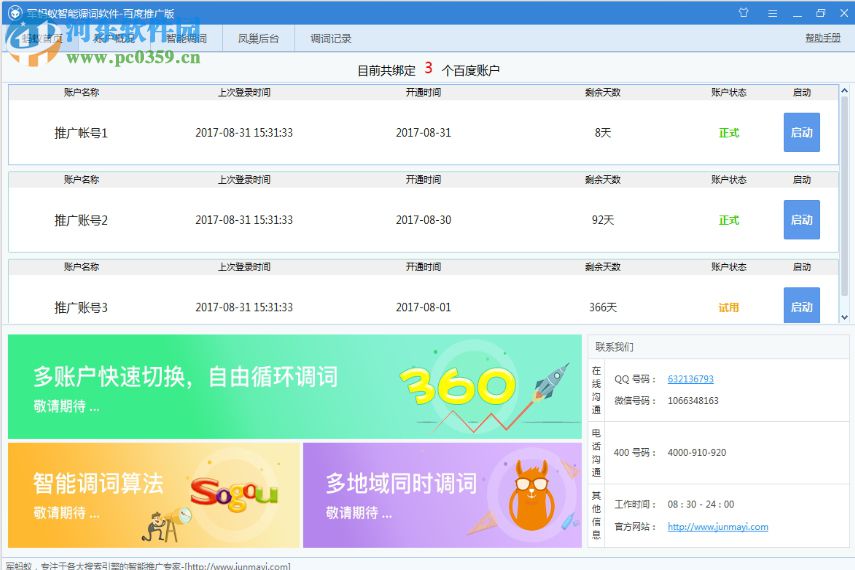Switch to the 账户概况 tab
The height and width of the screenshot is (570, 855).
tap(114, 38)
